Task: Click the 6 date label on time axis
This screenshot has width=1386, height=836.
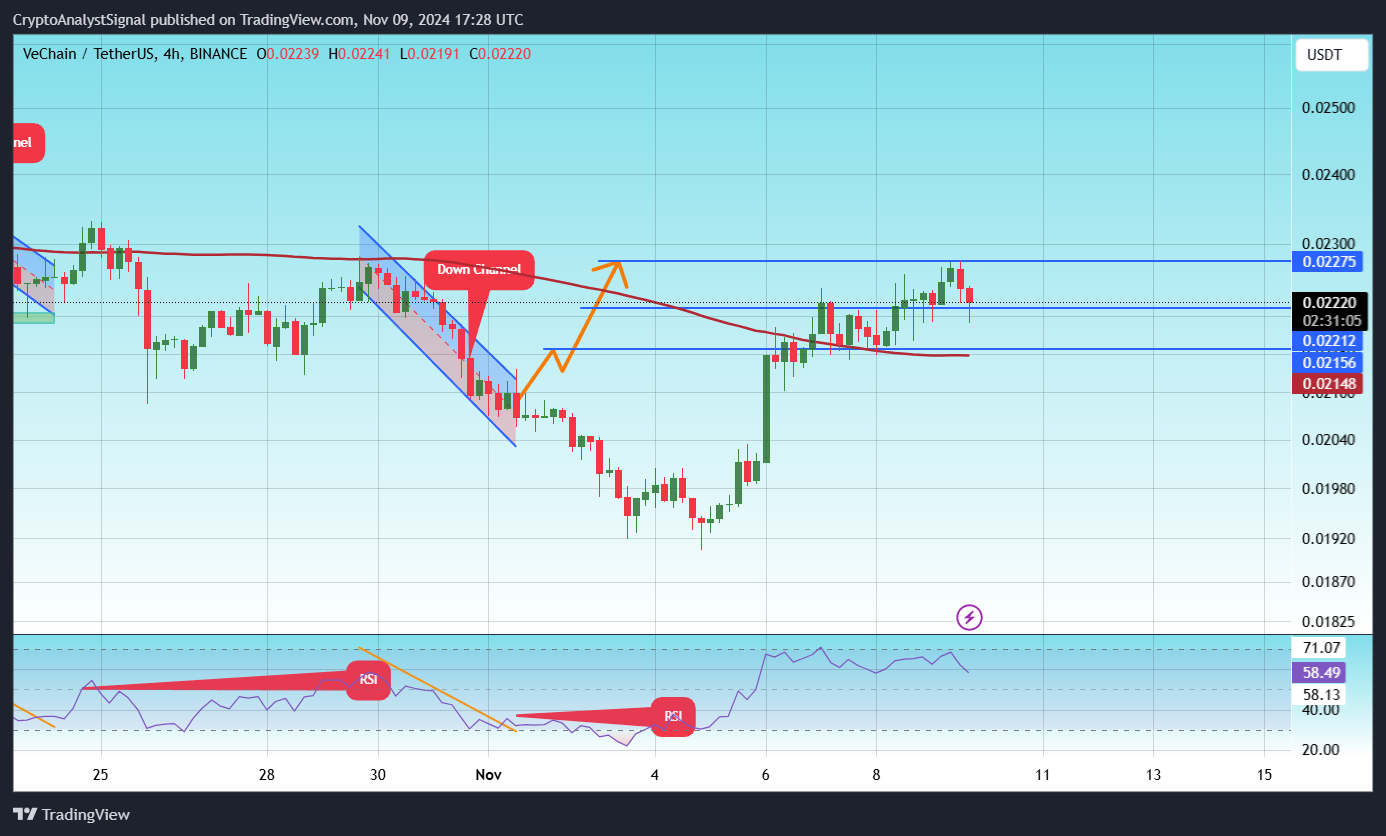Action: (766, 775)
